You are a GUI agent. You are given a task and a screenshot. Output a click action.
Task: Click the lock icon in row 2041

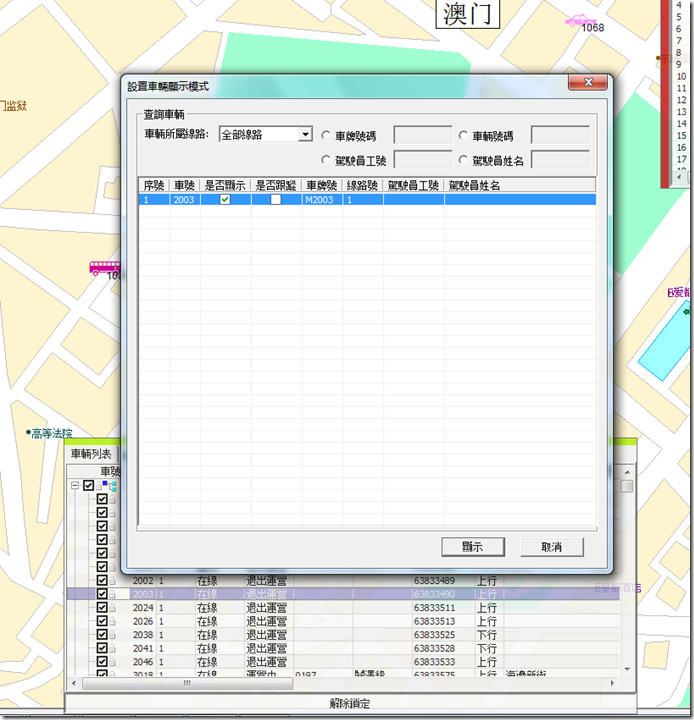point(113,648)
